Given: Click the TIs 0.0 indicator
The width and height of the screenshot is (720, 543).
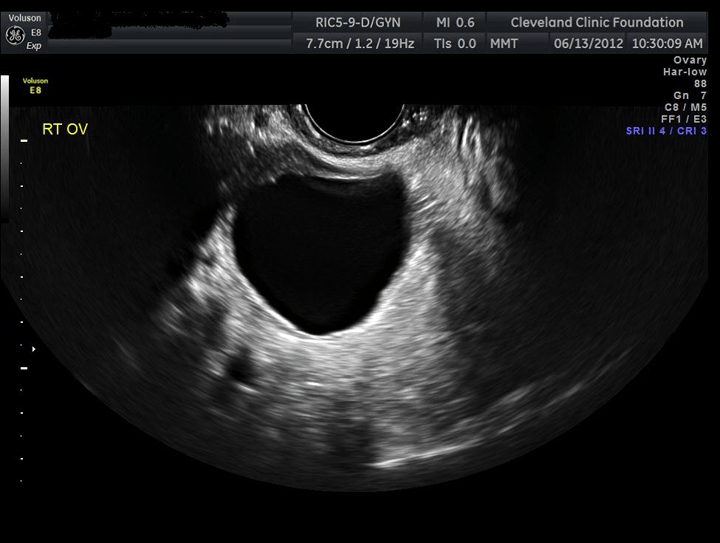Looking at the screenshot, I should click(455, 44).
